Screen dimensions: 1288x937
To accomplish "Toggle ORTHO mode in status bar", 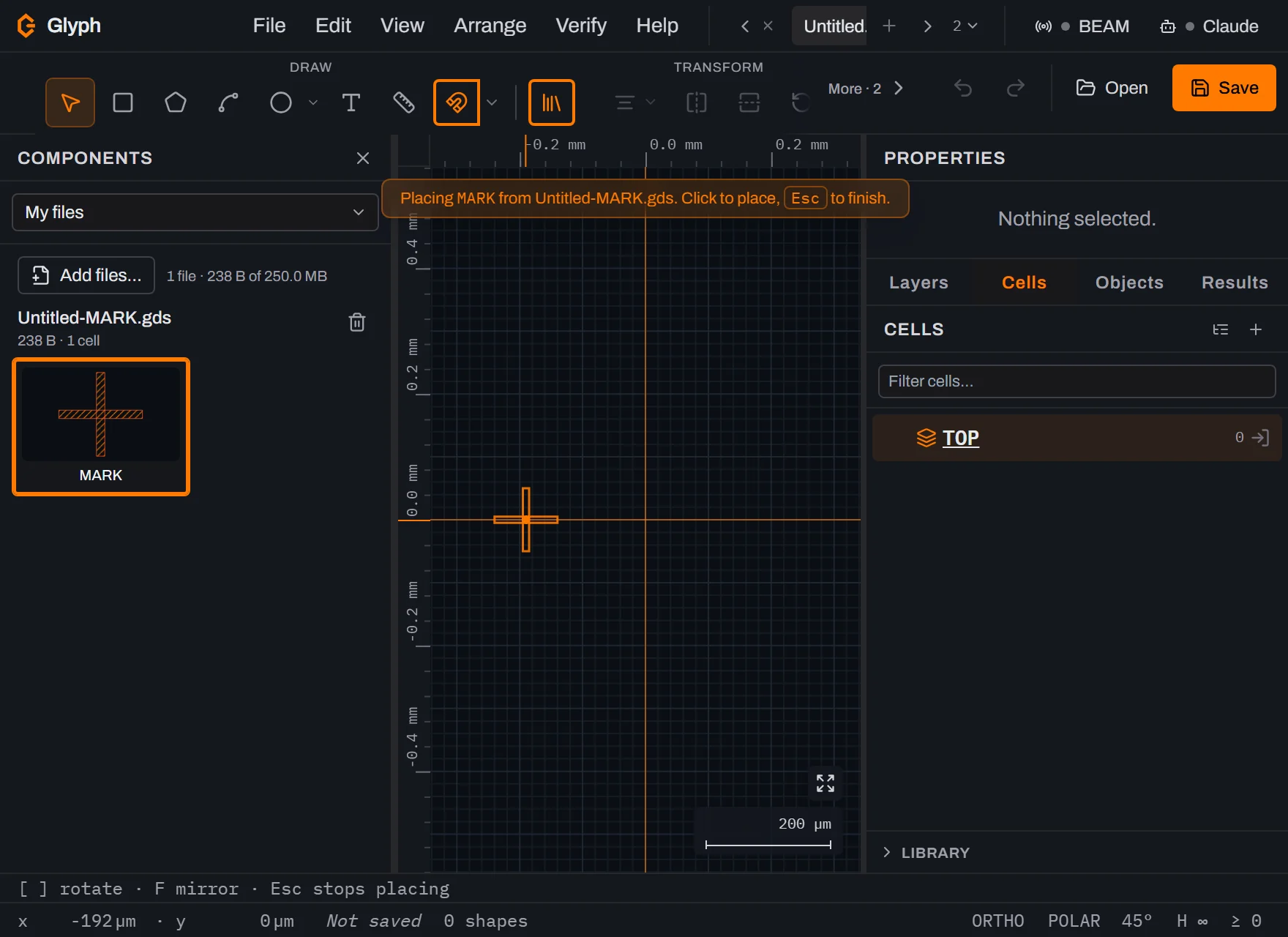I will (997, 921).
